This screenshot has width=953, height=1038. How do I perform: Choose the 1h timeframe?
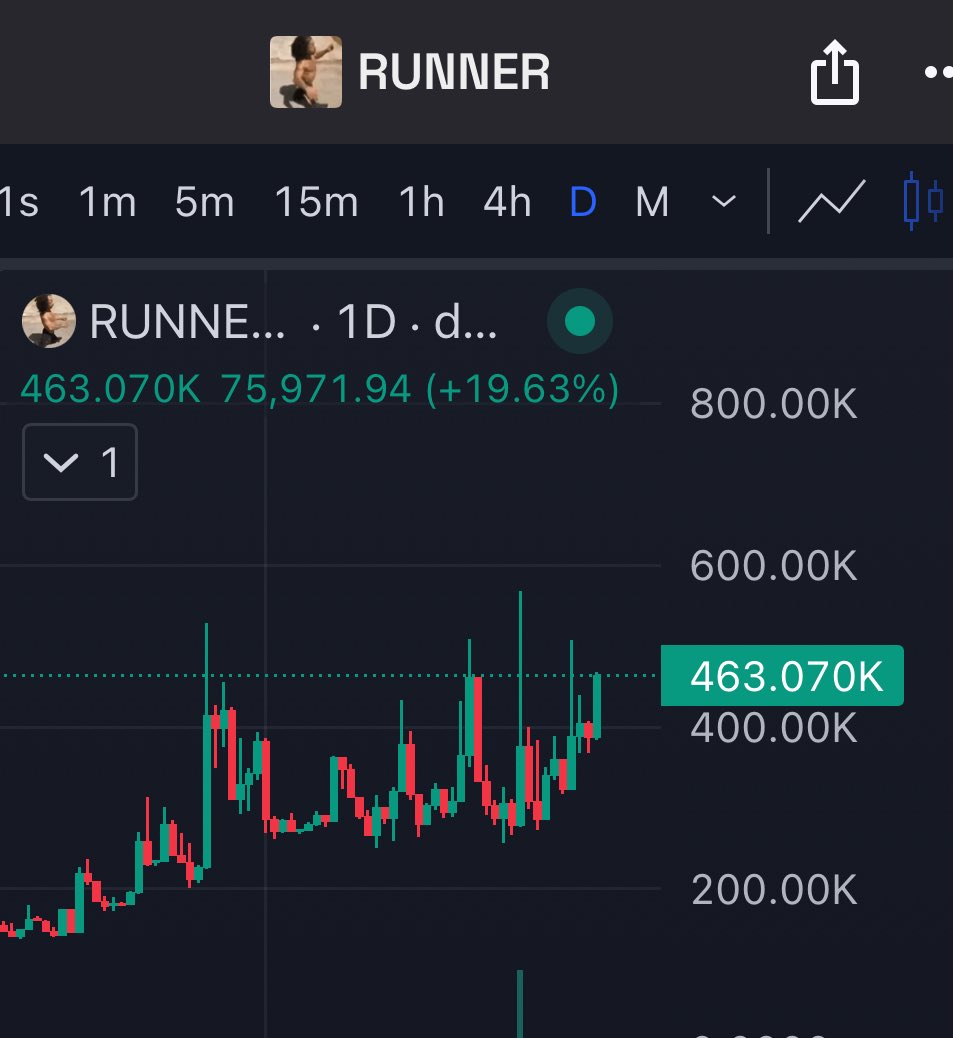pyautogui.click(x=421, y=202)
